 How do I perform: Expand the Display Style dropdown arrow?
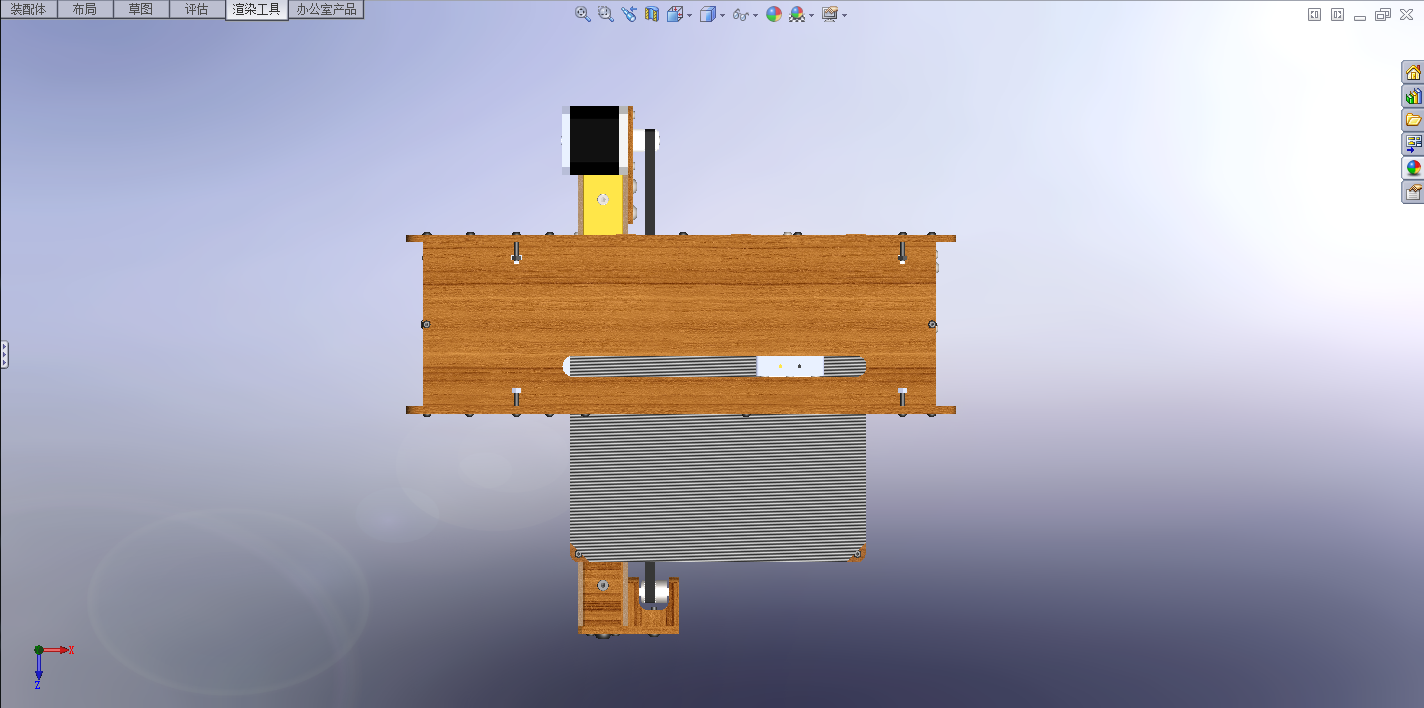click(722, 15)
